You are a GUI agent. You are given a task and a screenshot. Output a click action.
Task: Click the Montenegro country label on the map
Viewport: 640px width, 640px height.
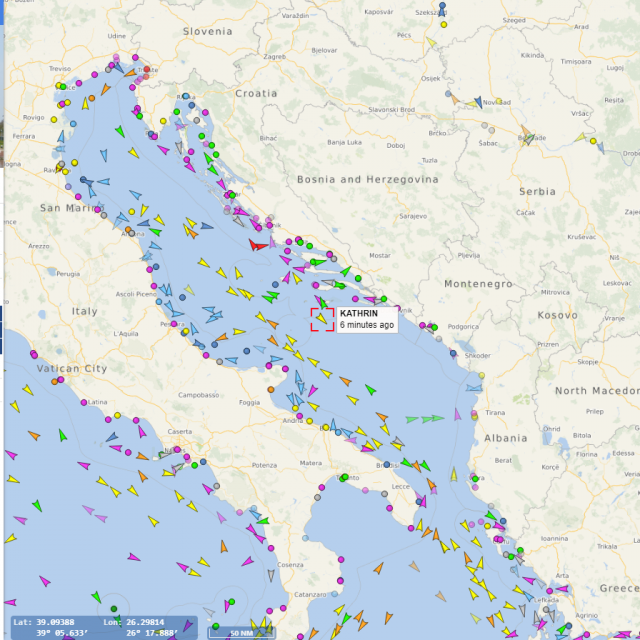click(x=478, y=284)
